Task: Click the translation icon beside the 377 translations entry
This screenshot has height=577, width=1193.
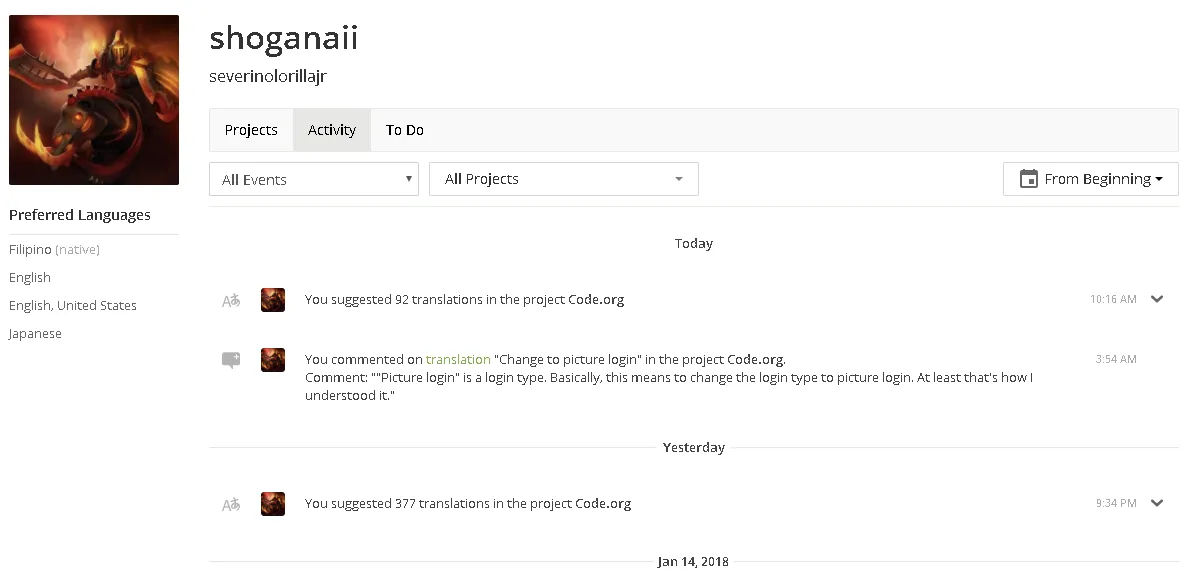Action: click(x=231, y=504)
